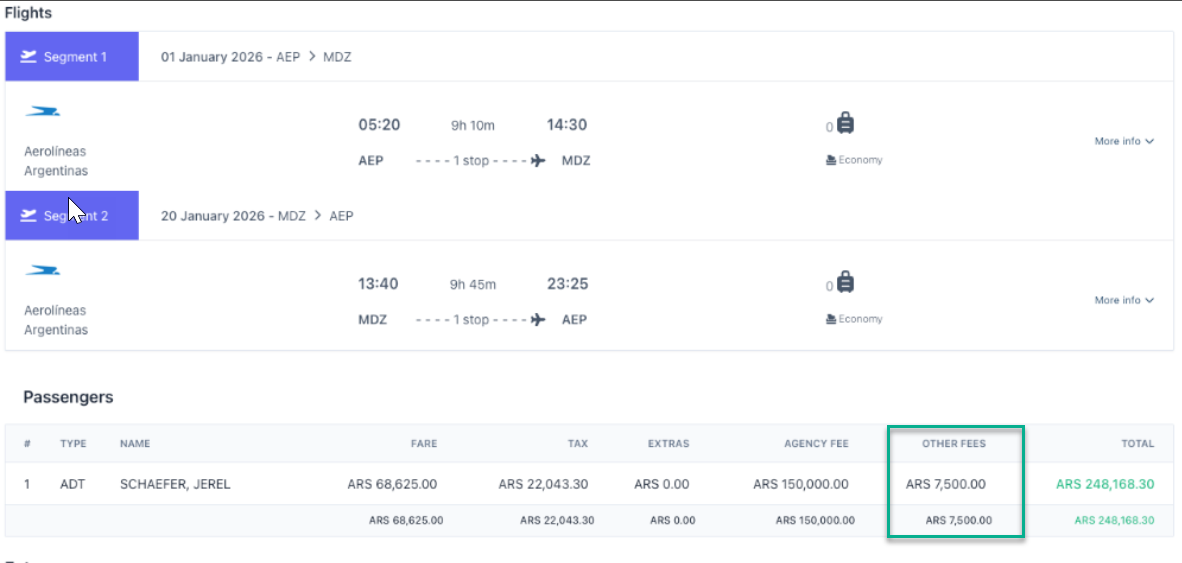Screen dimensions: 1182x563
Task: Click the plane icon beside AEP arrival
Action: pyautogui.click(x=537, y=320)
